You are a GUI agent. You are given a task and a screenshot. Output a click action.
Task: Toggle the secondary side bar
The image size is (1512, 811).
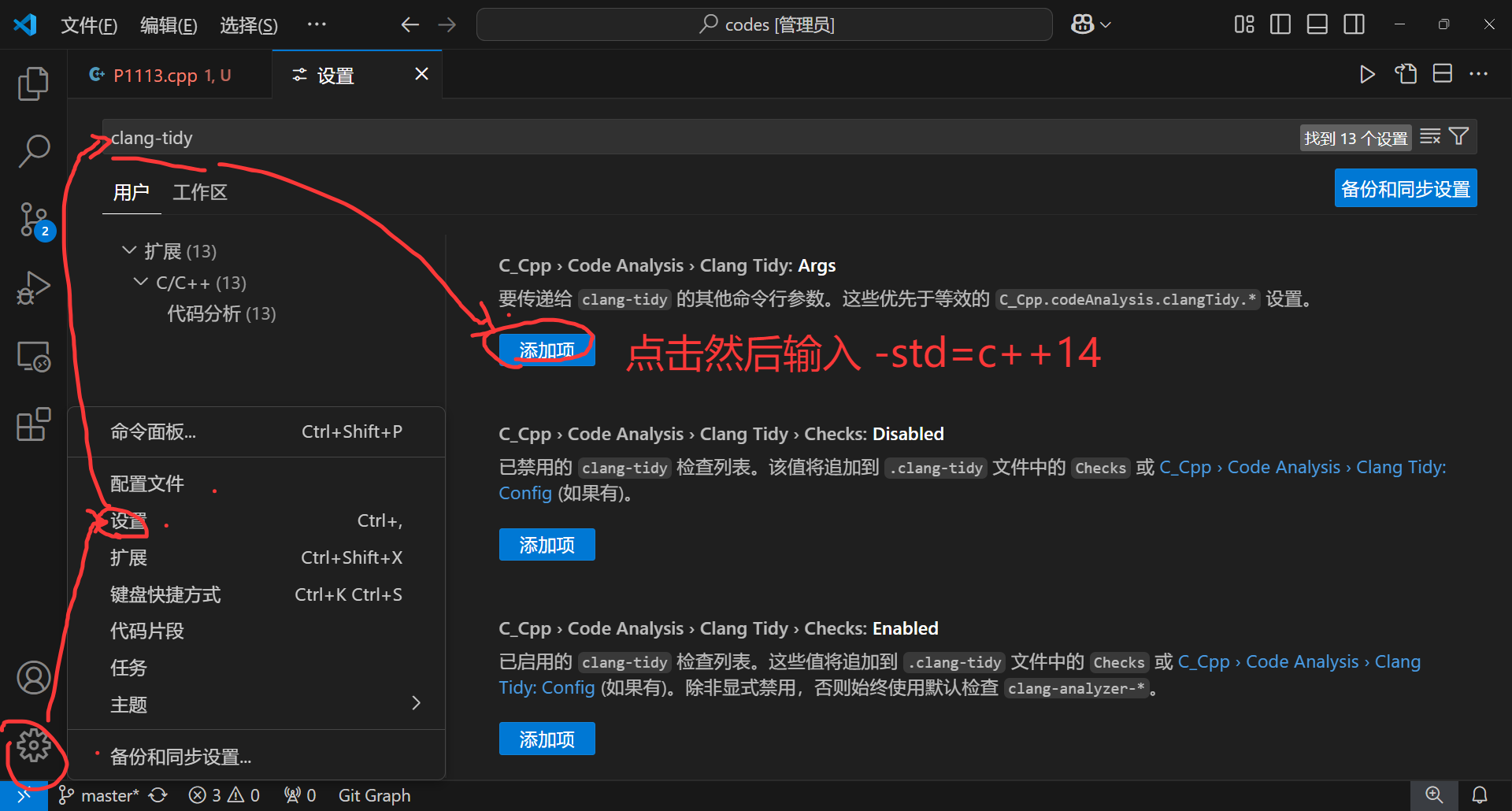pyautogui.click(x=1354, y=24)
